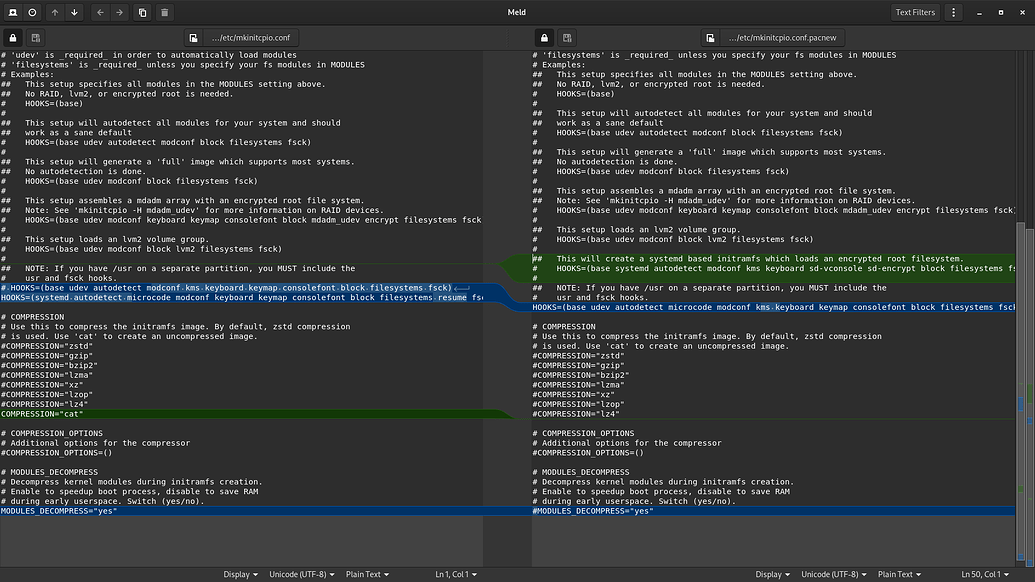Delete the current change using the trash icon

(x=163, y=12)
